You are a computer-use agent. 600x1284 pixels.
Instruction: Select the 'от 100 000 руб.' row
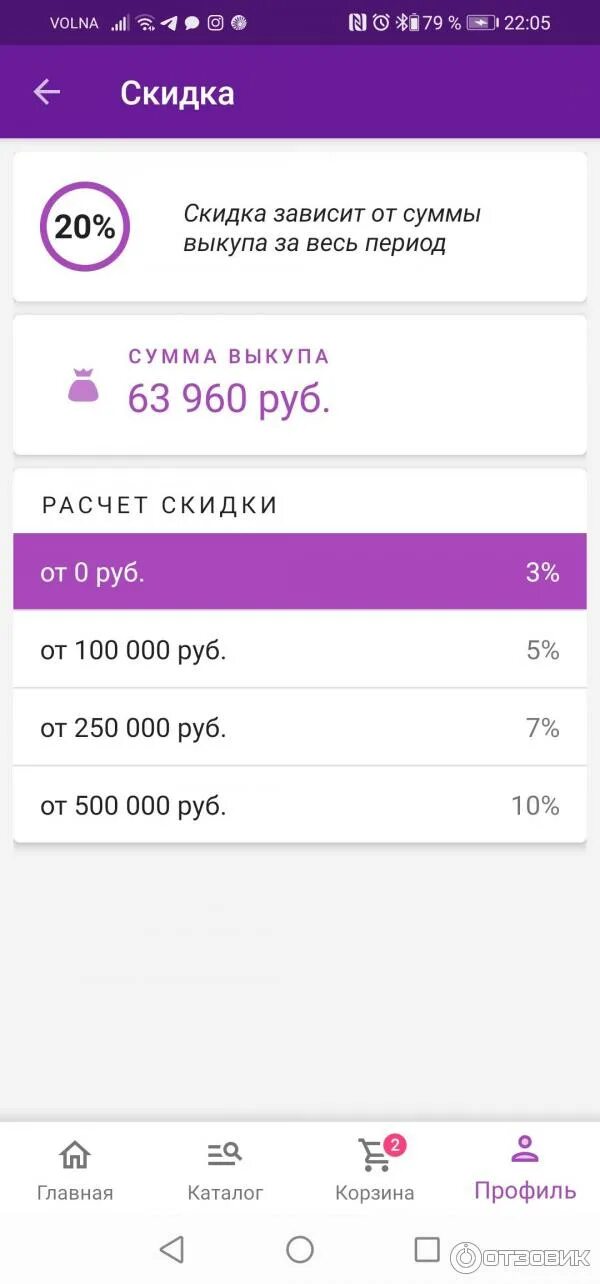pyautogui.click(x=300, y=651)
